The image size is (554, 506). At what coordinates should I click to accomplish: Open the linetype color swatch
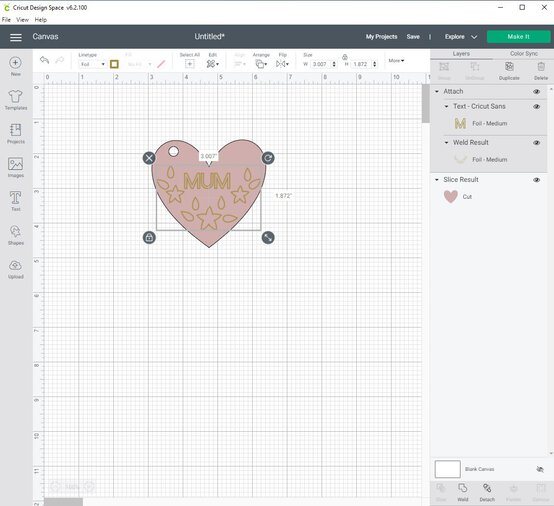114,64
